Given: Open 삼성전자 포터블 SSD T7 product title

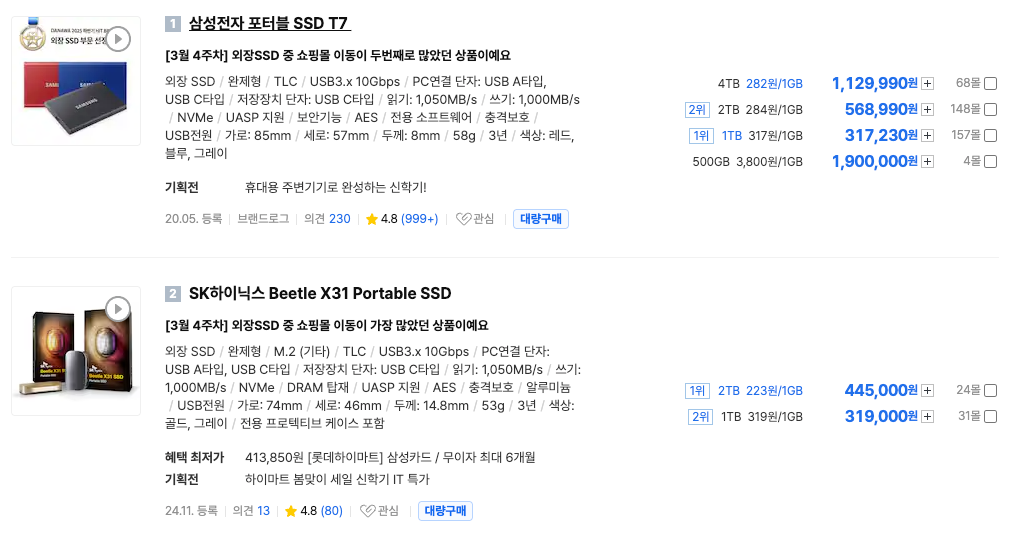Looking at the screenshot, I should coord(269,24).
